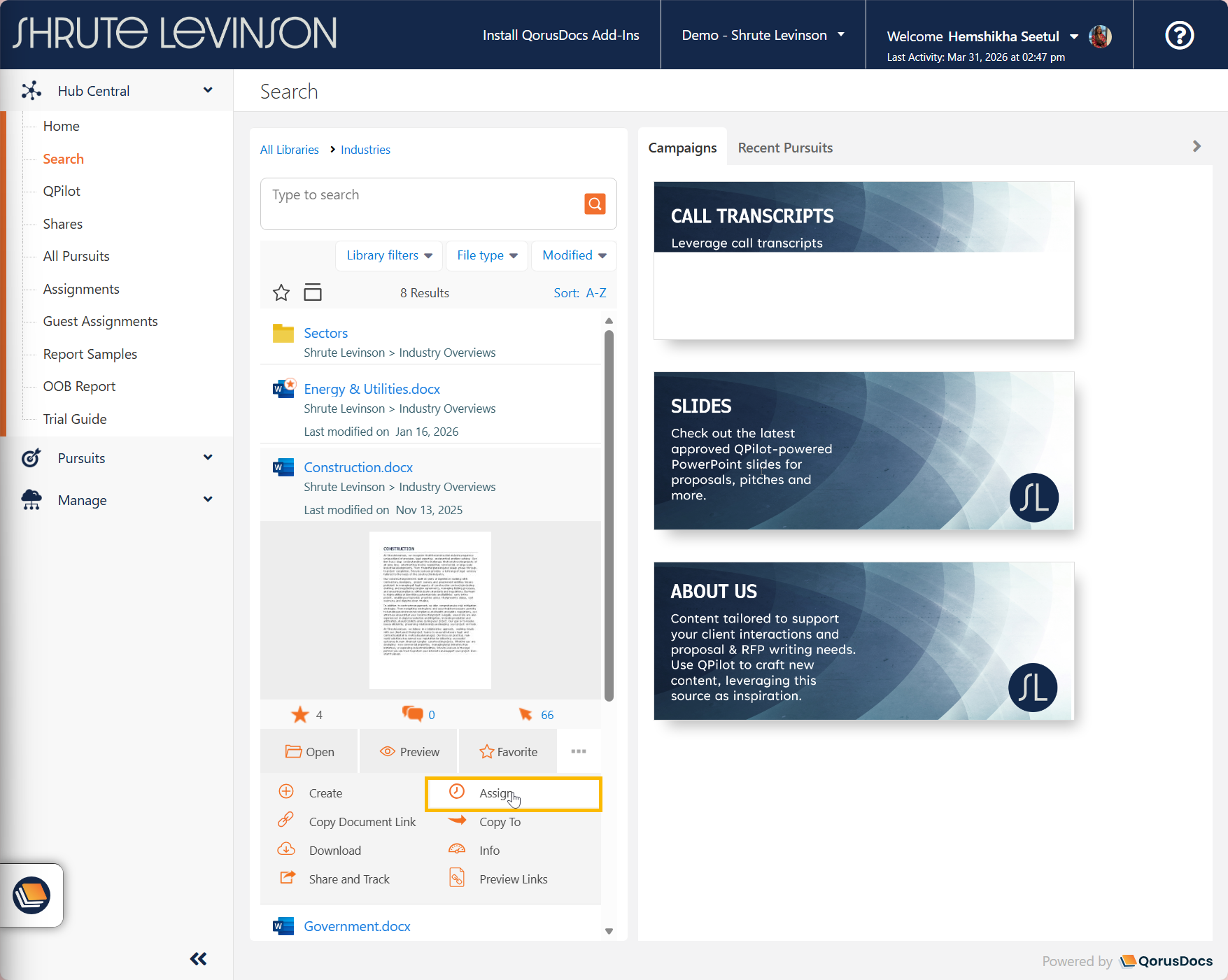
Task: Click the orange search magnifier button
Action: (595, 204)
